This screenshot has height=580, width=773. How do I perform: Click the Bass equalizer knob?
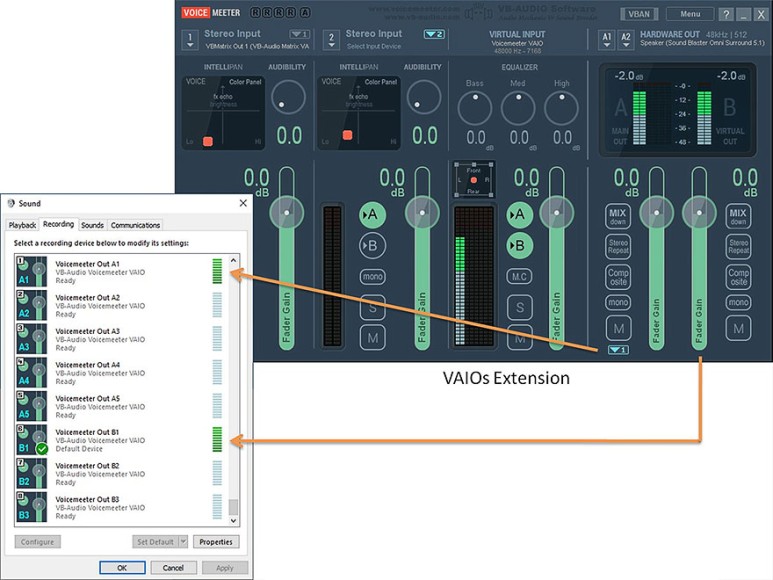pyautogui.click(x=475, y=108)
